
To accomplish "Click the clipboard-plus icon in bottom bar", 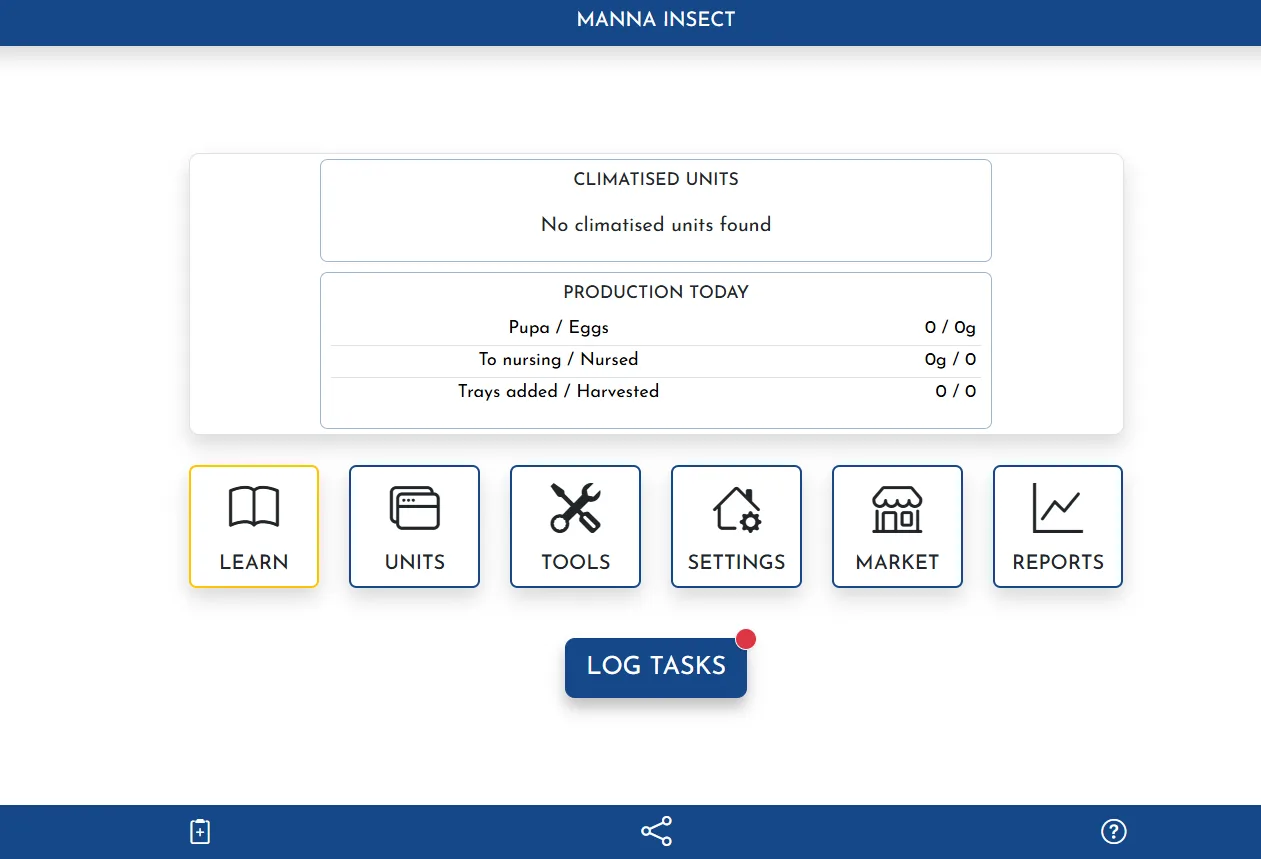I will 199,831.
